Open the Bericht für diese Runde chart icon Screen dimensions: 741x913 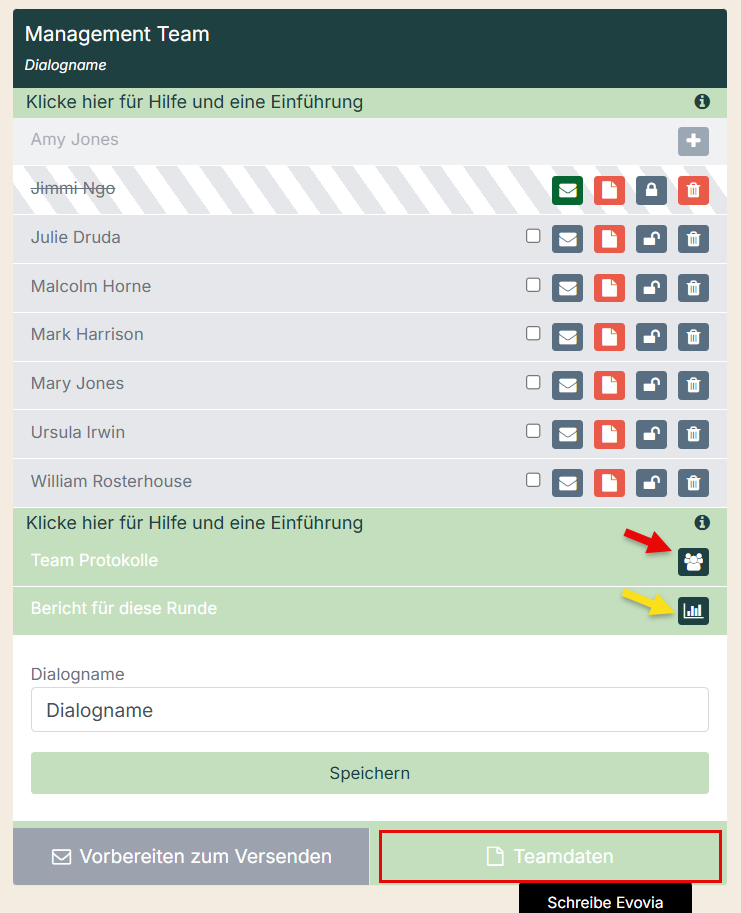tap(693, 610)
